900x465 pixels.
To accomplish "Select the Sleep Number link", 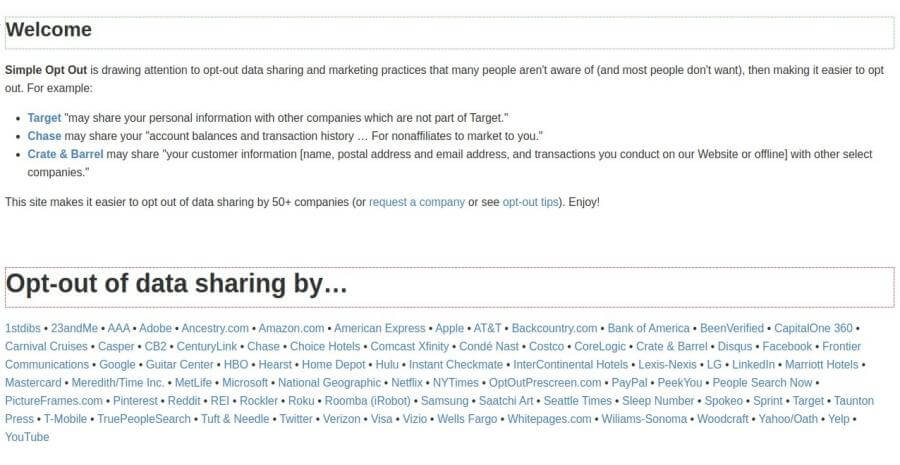I will (x=658, y=401).
